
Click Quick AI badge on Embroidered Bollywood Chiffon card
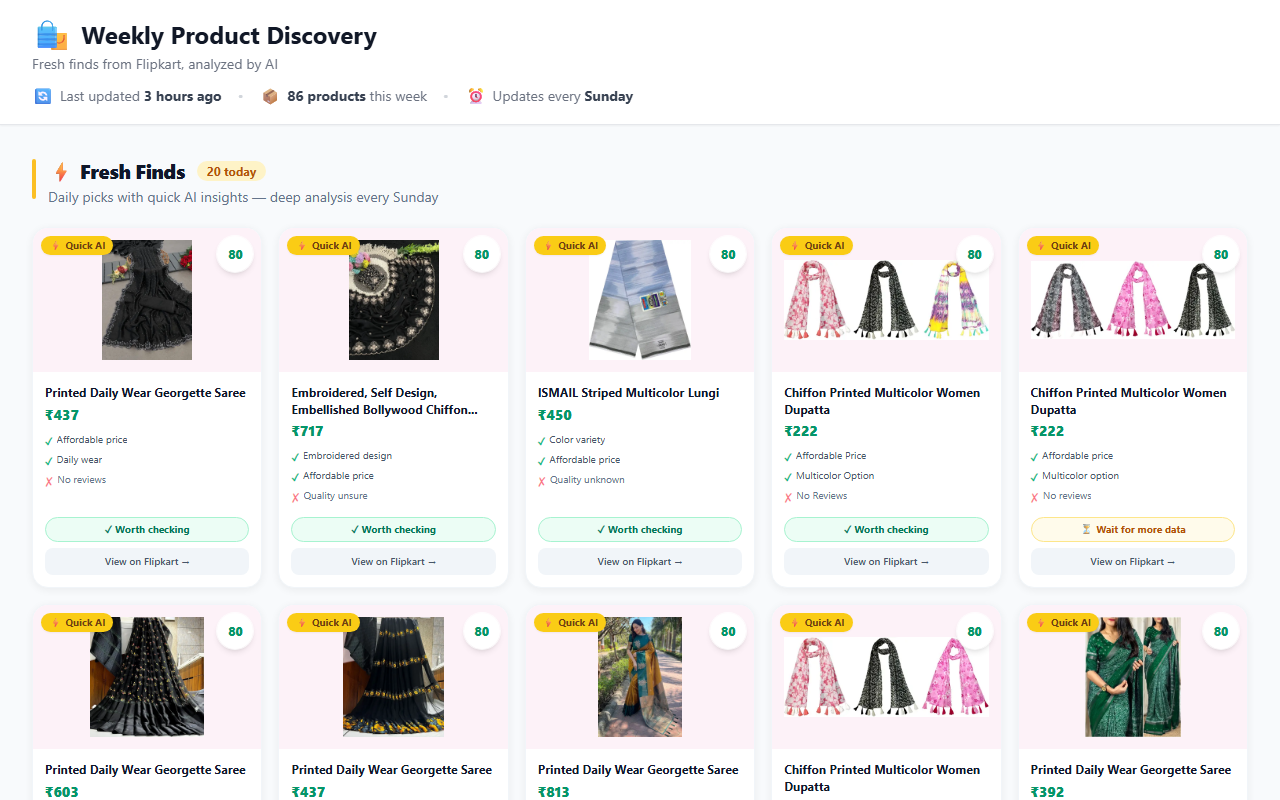pyautogui.click(x=323, y=245)
